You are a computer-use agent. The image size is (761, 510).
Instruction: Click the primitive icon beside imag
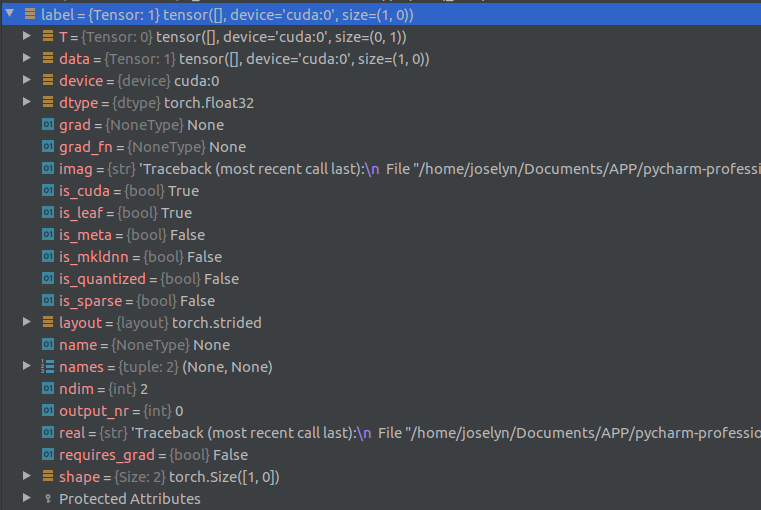48,168
